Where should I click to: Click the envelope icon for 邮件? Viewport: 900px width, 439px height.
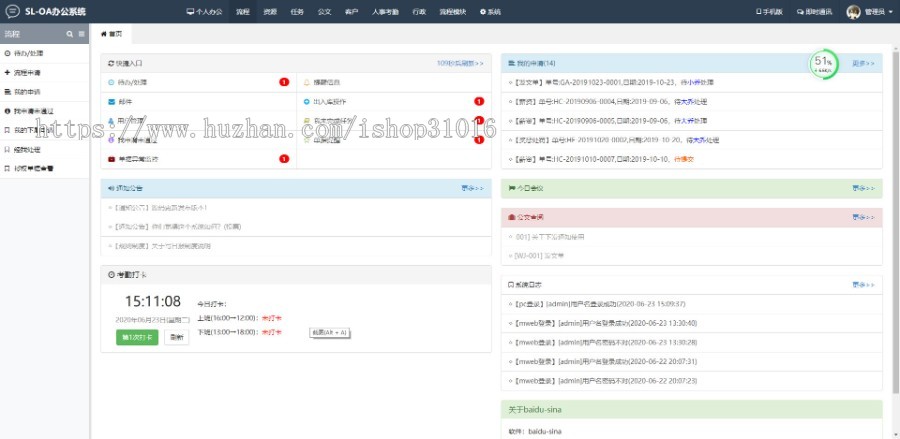click(x=111, y=102)
